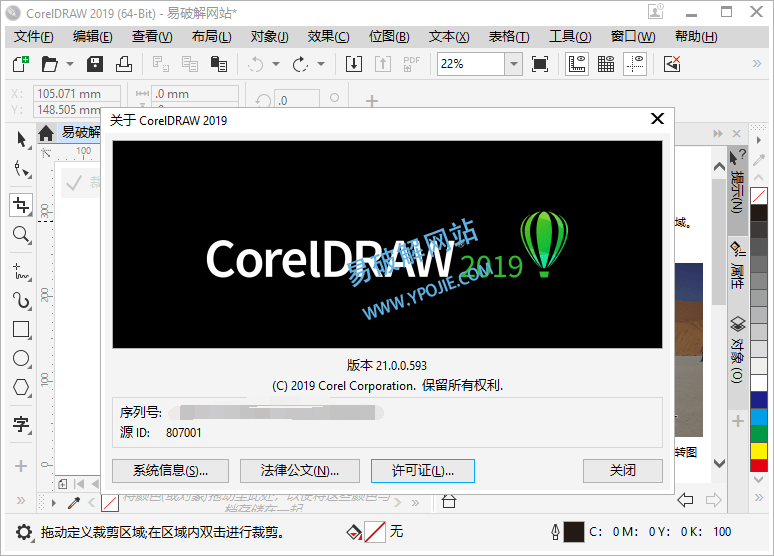The width and height of the screenshot is (774, 556).
Task: Switch to the 对象(O) docker tab
Action: point(737,350)
